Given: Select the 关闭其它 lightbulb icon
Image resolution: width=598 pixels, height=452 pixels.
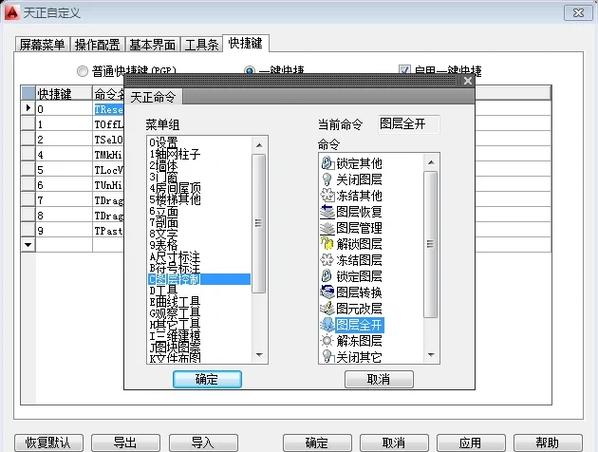Looking at the screenshot, I should point(327,356).
